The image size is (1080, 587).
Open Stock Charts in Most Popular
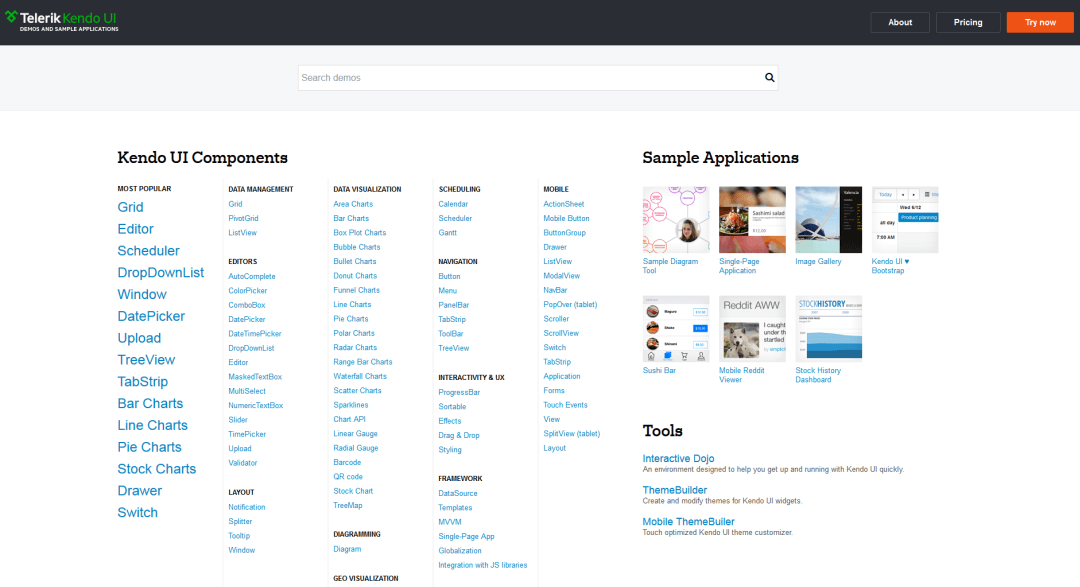click(156, 468)
